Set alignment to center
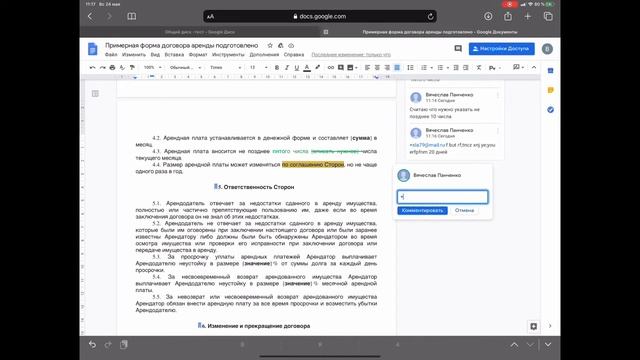The width and height of the screenshot is (640, 360). point(377,67)
